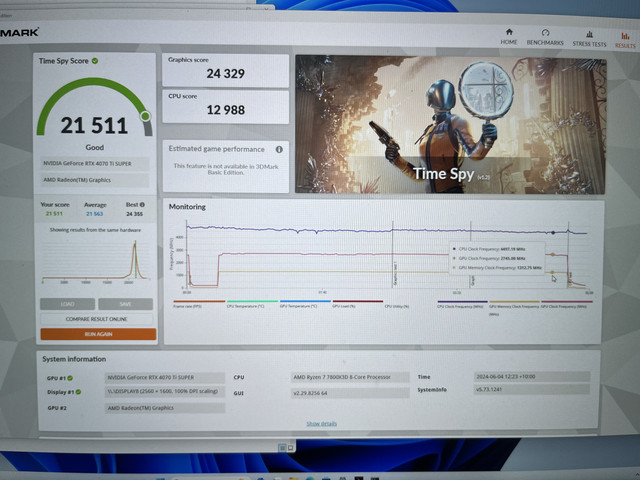The image size is (640, 480).
Task: Click GPU #1 field in System information
Action: coord(164,378)
